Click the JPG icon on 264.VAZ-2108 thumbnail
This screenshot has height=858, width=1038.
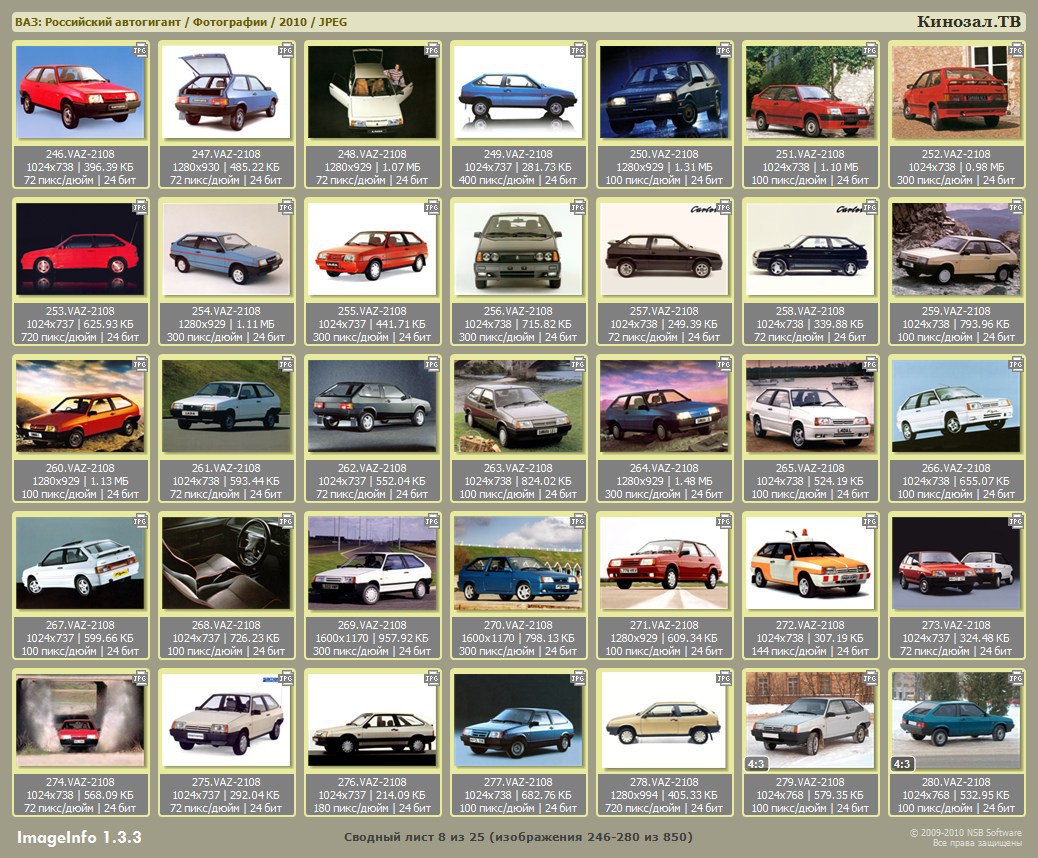[723, 363]
